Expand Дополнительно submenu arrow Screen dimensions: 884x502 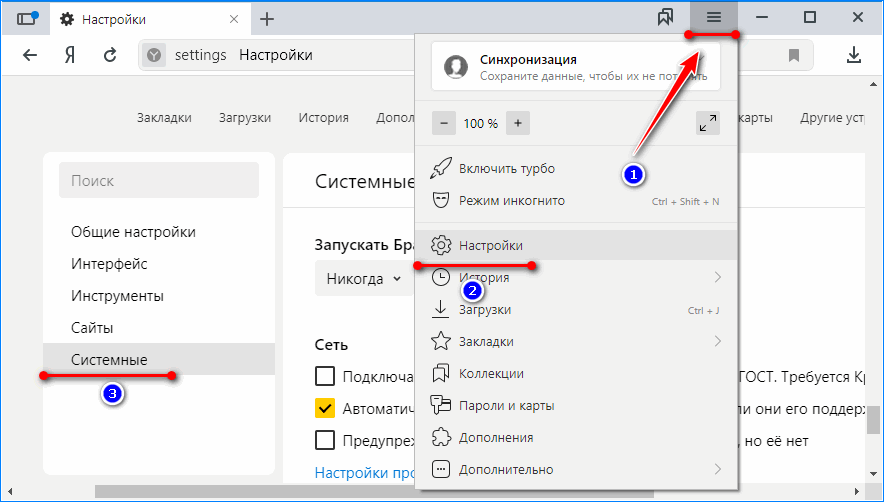click(x=718, y=469)
